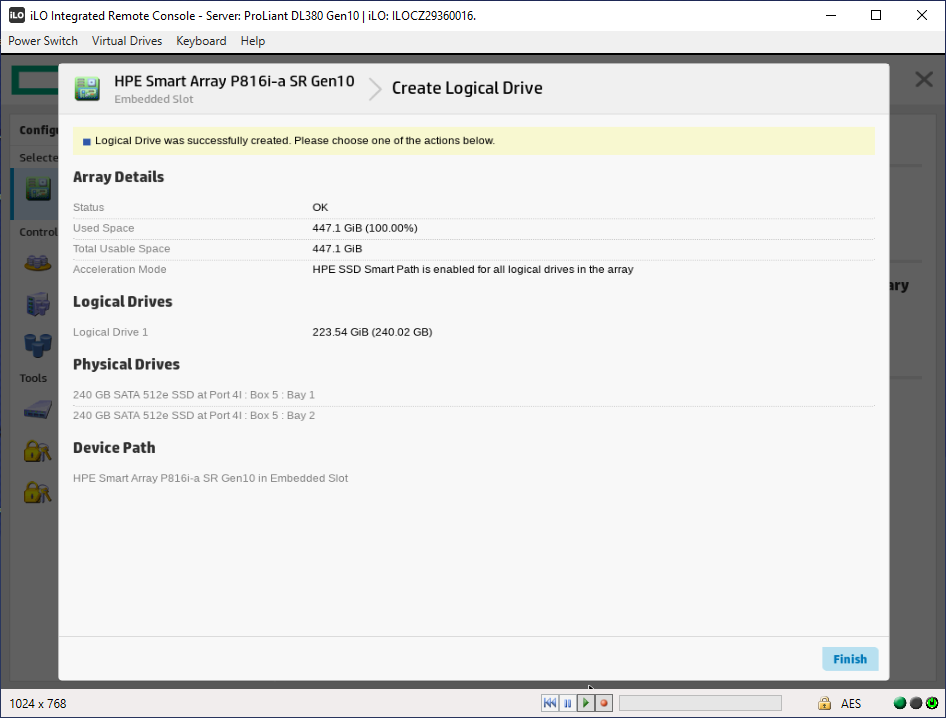
Task: Click the Smart Array controller icon in dialog header
Action: pyautogui.click(x=87, y=89)
